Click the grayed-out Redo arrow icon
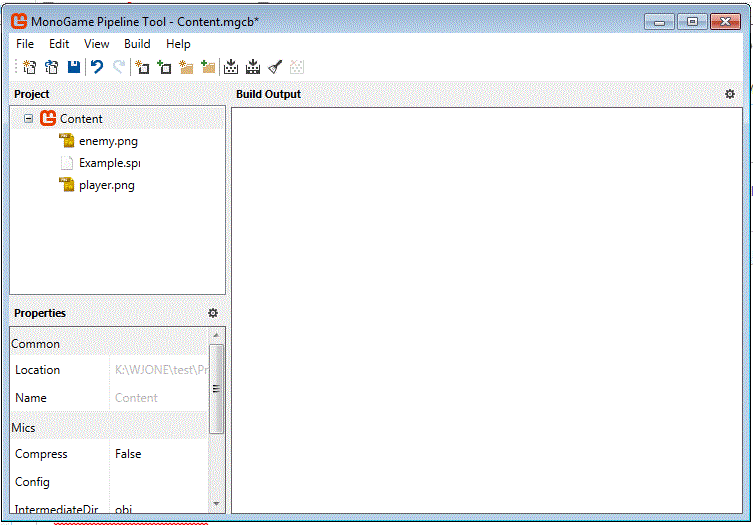This screenshot has width=753, height=525. 119,67
